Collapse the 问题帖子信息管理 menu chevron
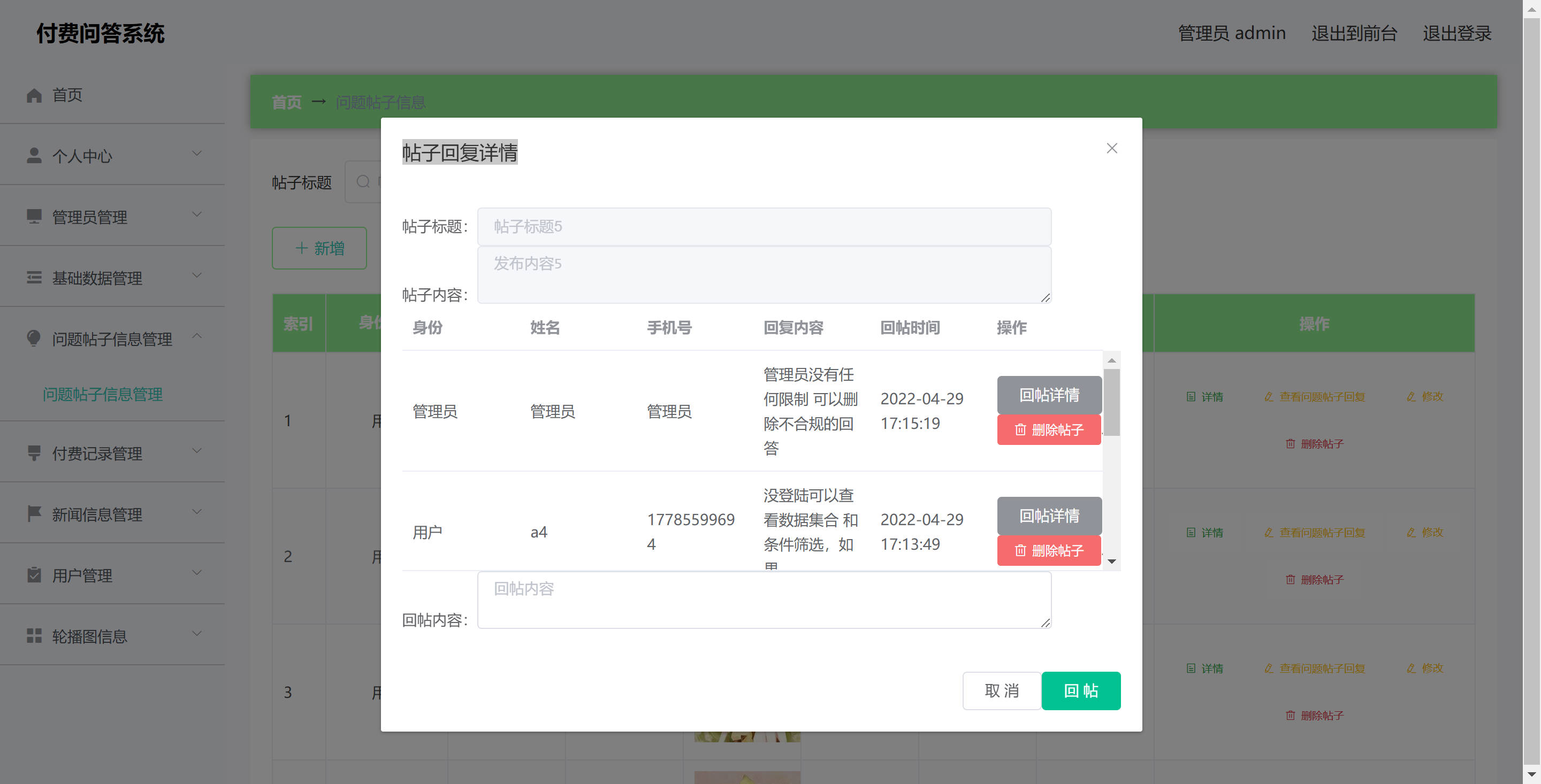Viewport: 1541px width, 784px height. point(197,337)
